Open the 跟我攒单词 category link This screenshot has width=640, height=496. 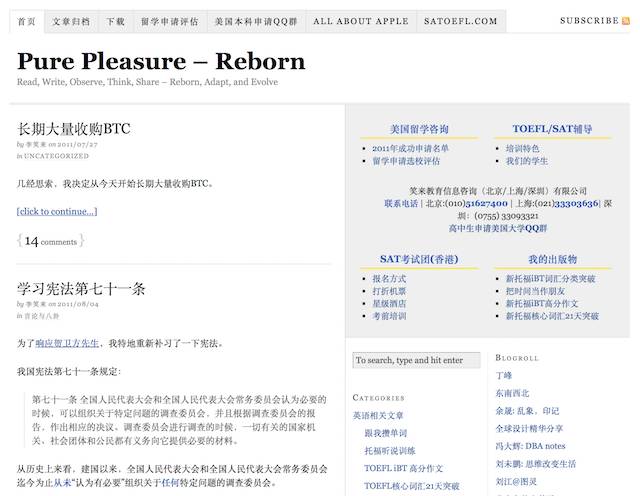(385, 432)
